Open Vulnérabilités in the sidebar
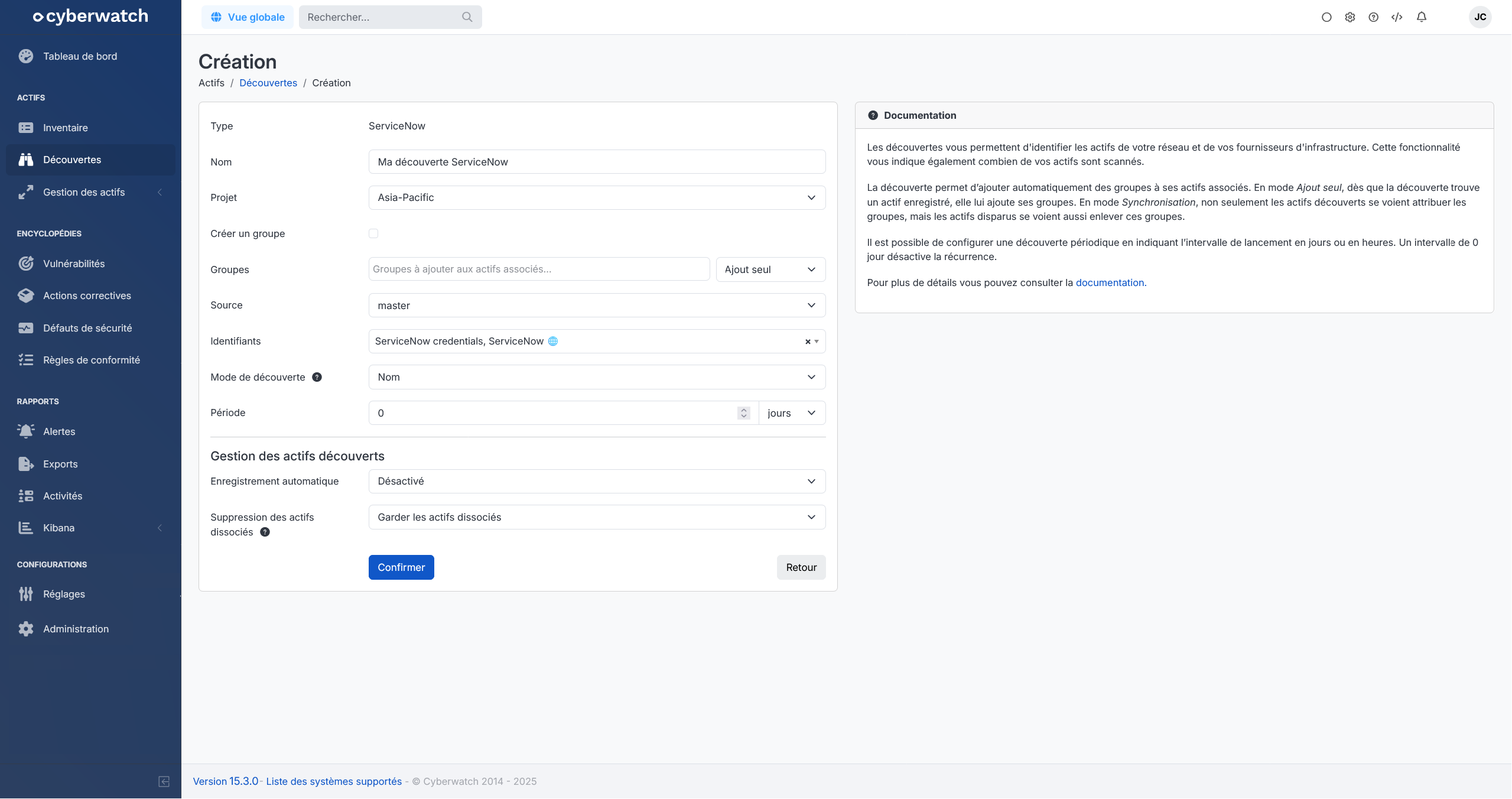 coord(74,264)
